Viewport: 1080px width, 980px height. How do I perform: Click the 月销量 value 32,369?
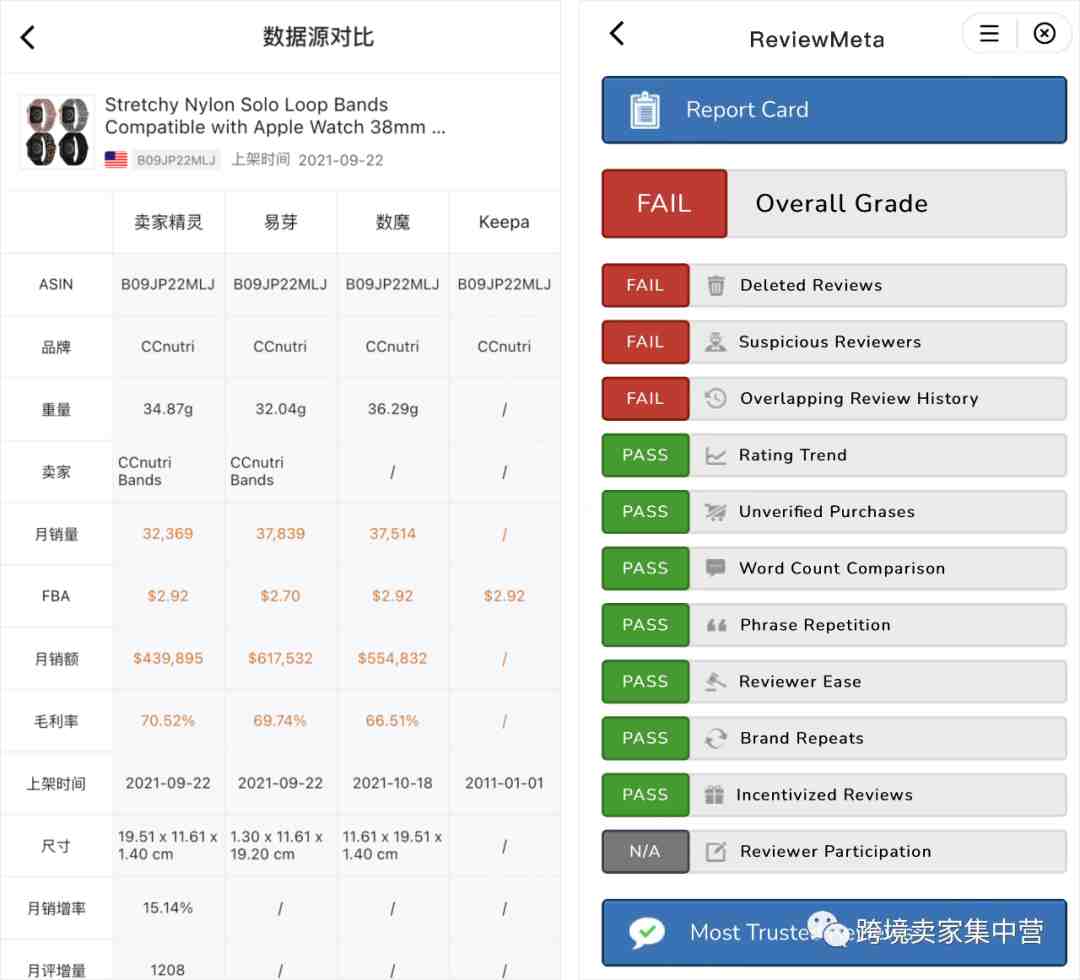tap(167, 534)
